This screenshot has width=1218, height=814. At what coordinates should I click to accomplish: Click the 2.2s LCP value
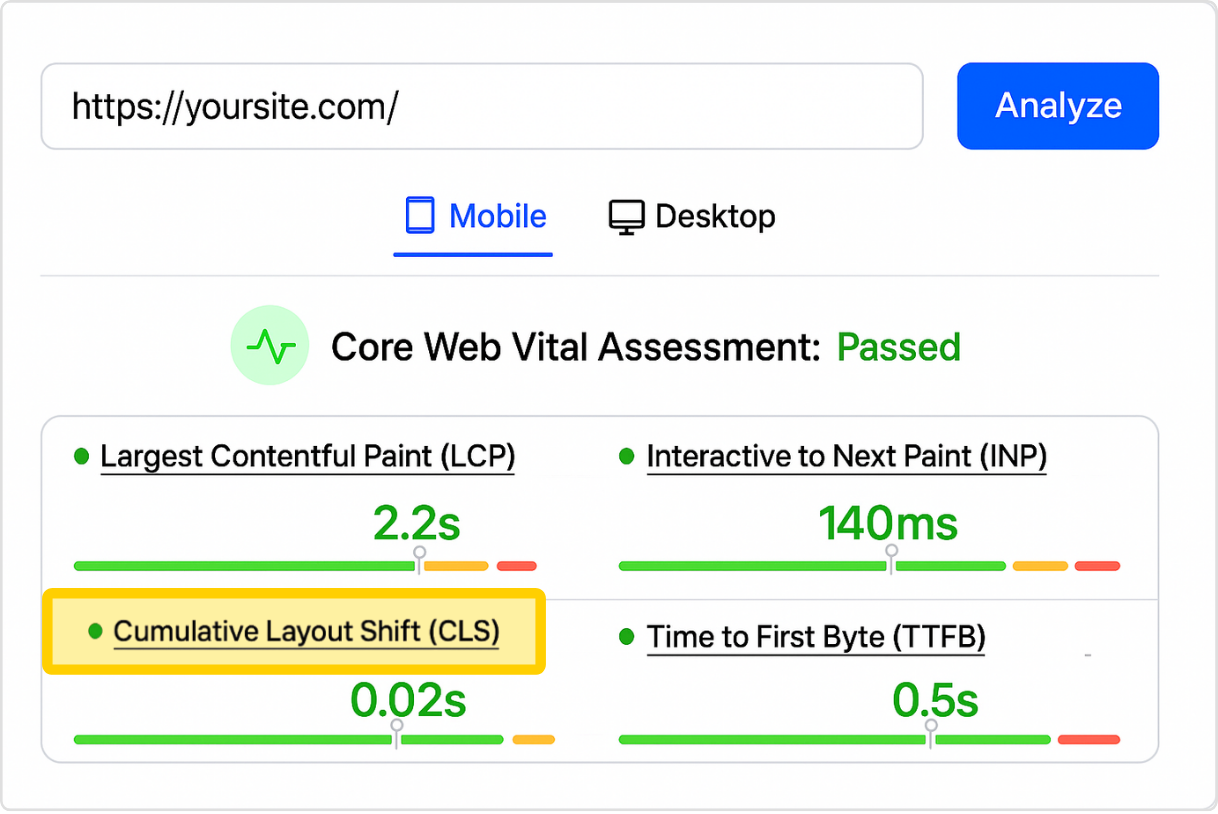[416, 524]
